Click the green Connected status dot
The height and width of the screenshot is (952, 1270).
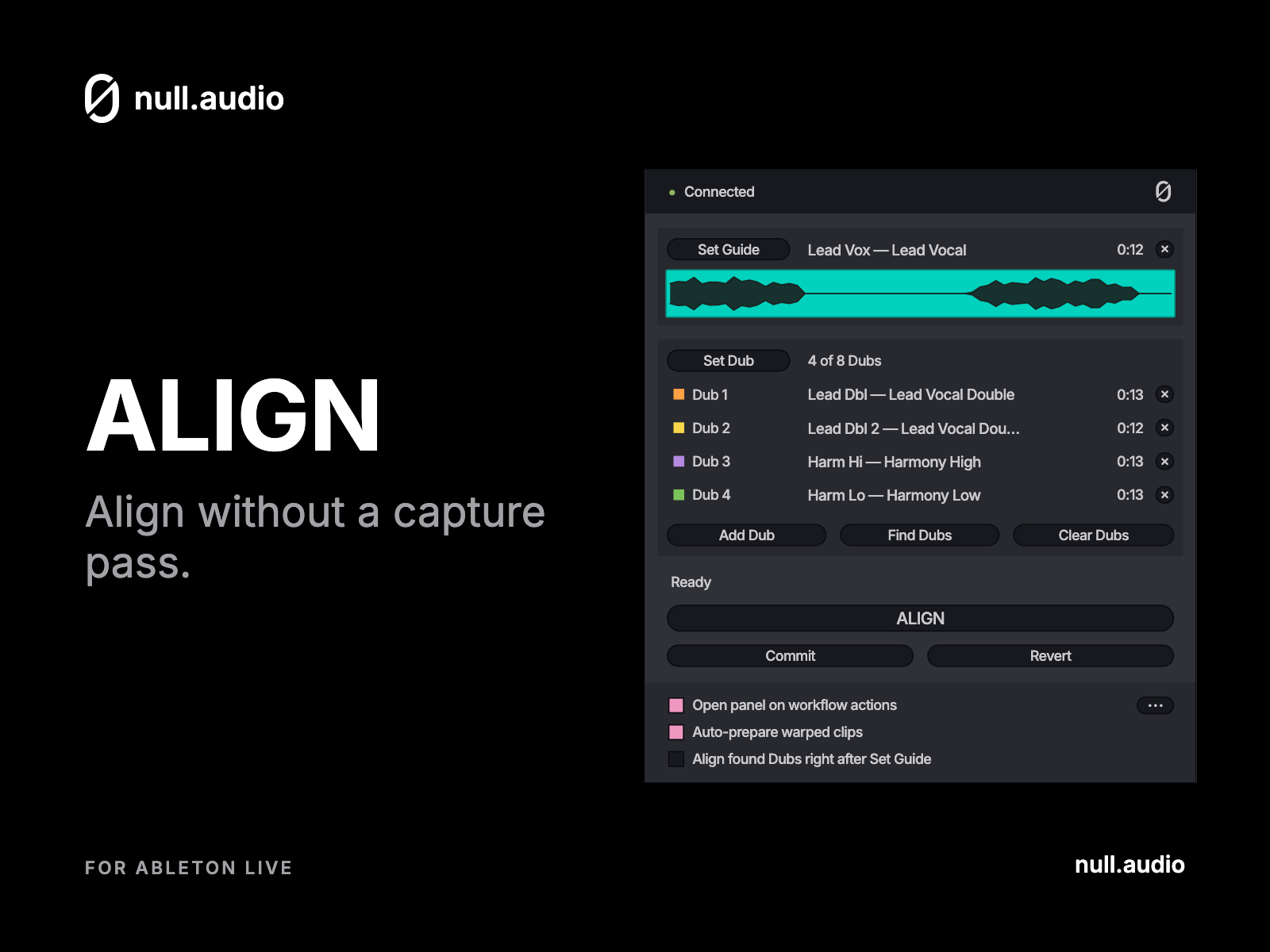click(672, 192)
